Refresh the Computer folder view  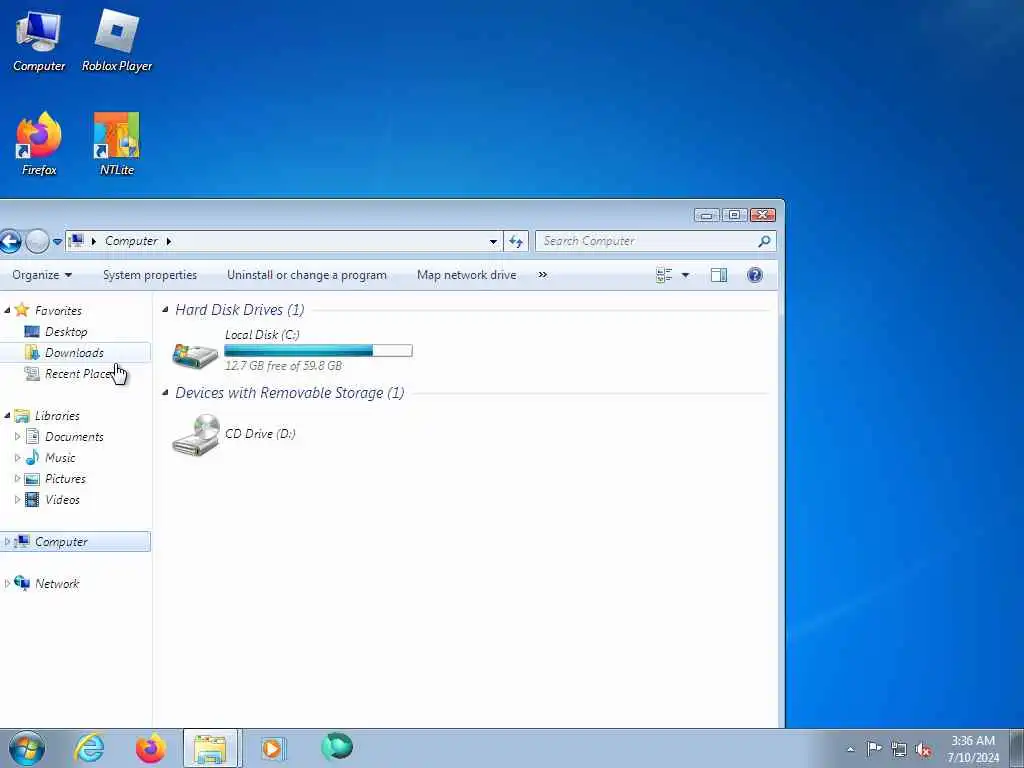coord(516,242)
